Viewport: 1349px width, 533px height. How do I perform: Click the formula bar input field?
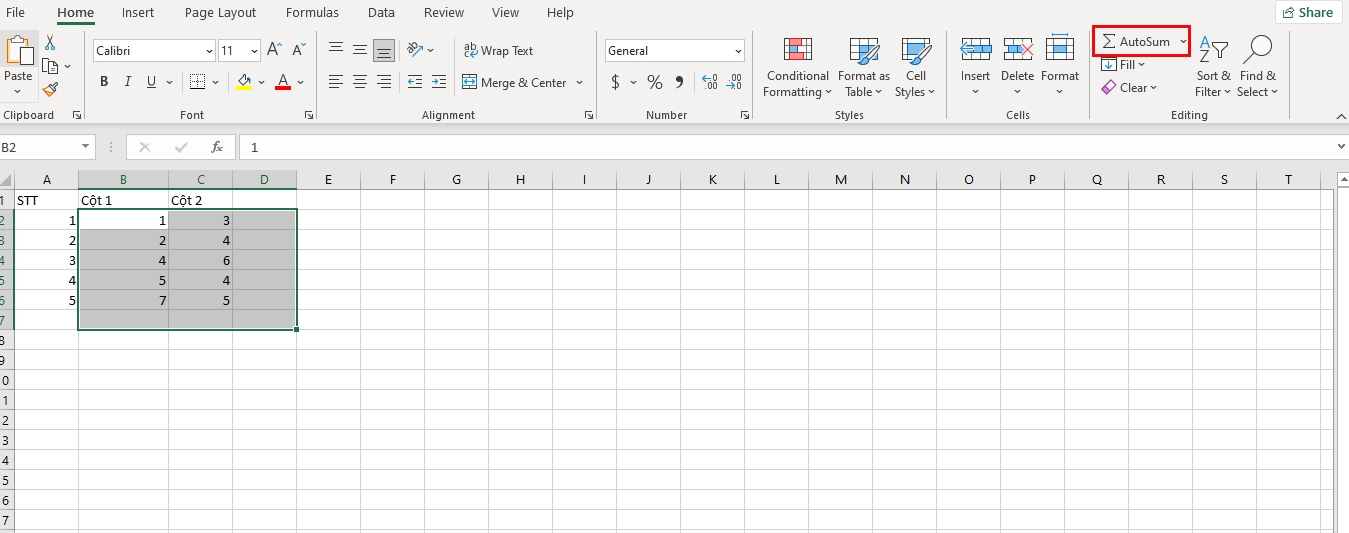click(x=785, y=147)
